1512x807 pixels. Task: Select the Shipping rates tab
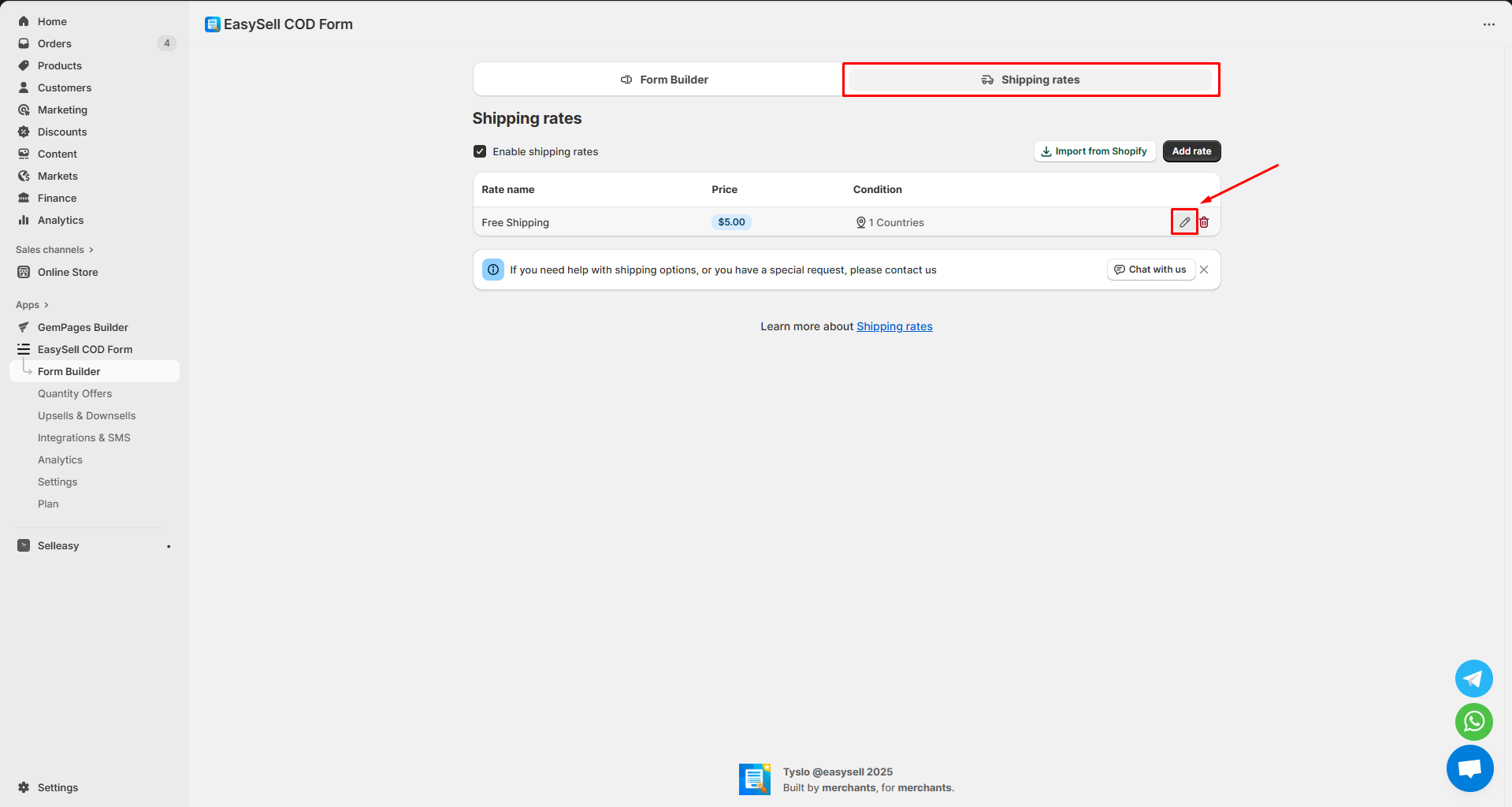(1030, 80)
